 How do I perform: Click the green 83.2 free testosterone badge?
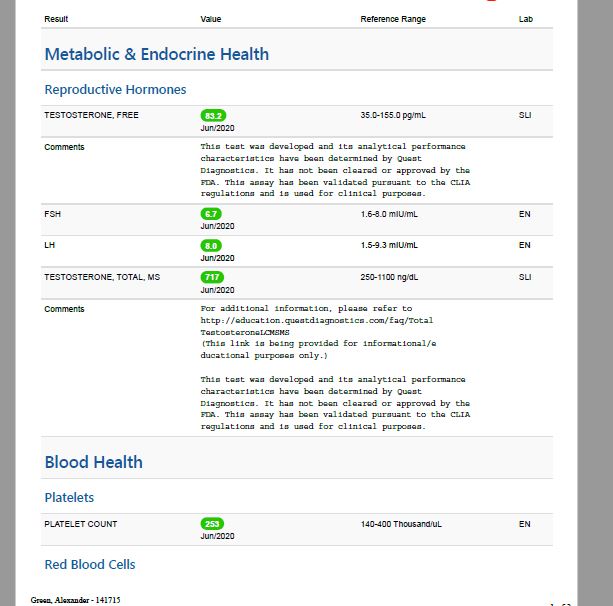coord(213,116)
